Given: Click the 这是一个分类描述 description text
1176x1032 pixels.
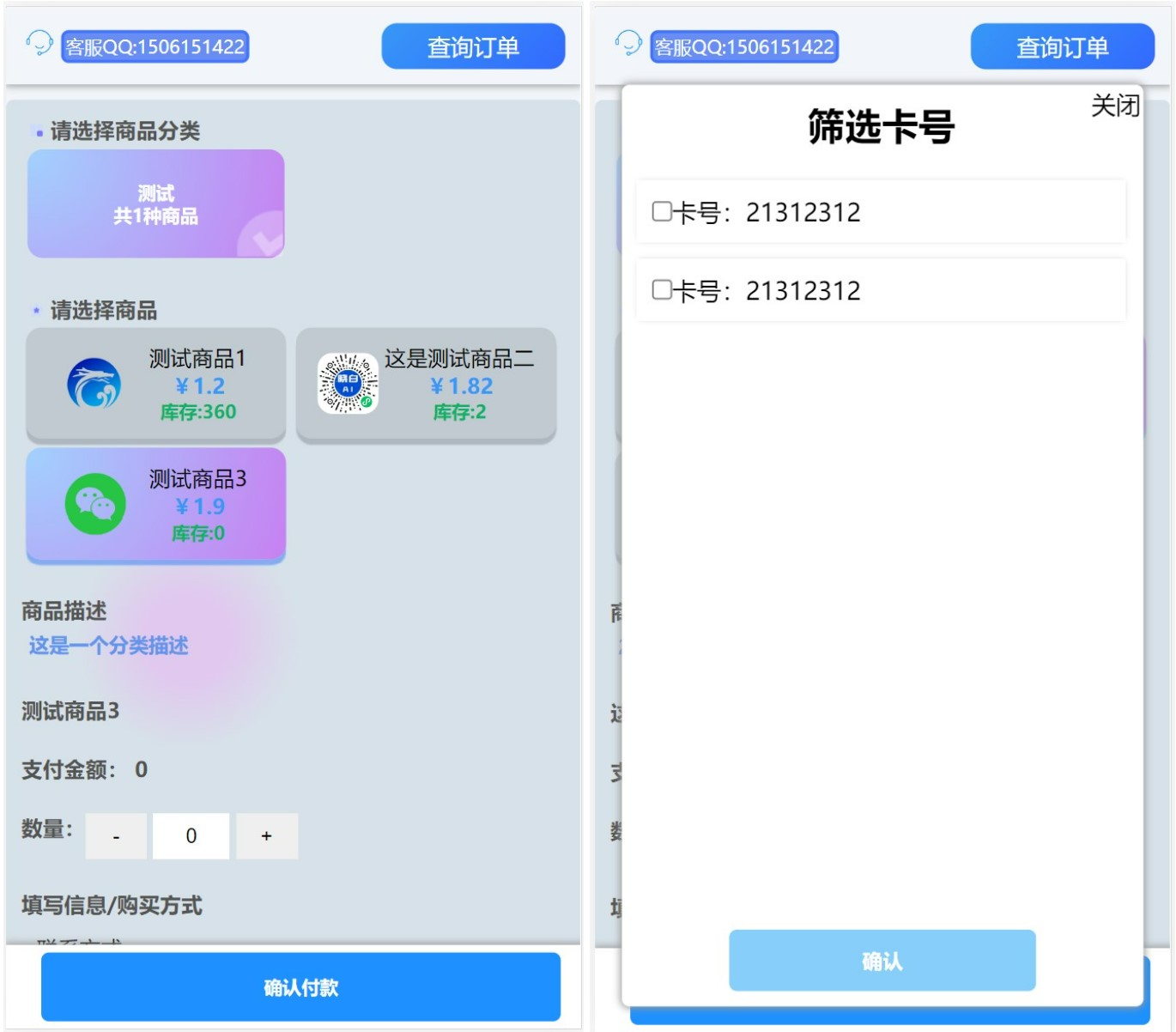Looking at the screenshot, I should (109, 646).
